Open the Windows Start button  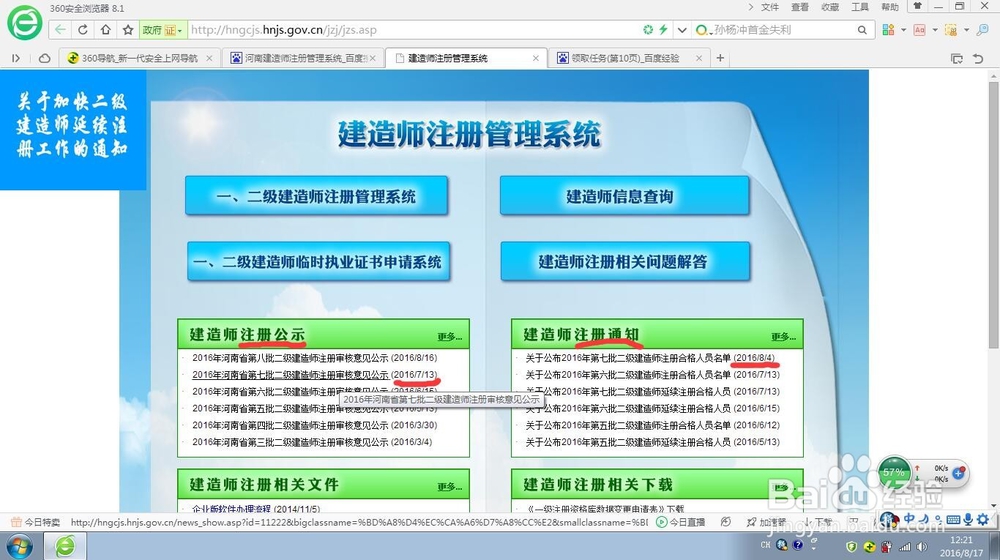18,547
